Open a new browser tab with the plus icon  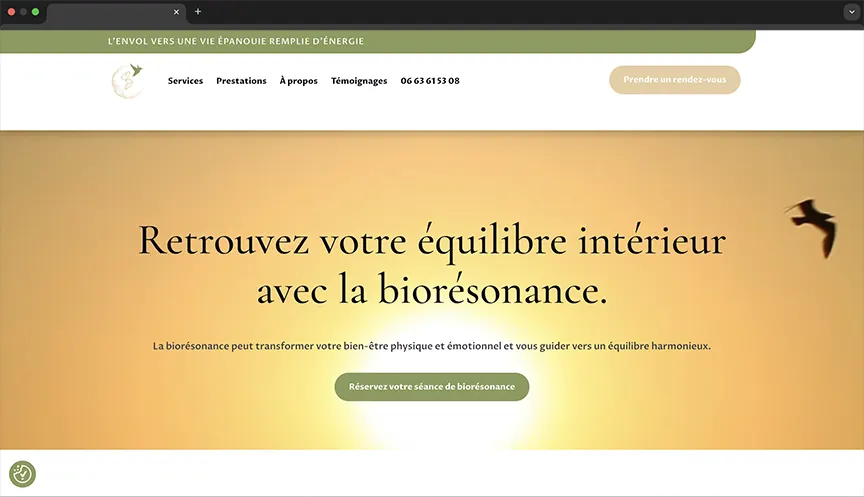(198, 11)
